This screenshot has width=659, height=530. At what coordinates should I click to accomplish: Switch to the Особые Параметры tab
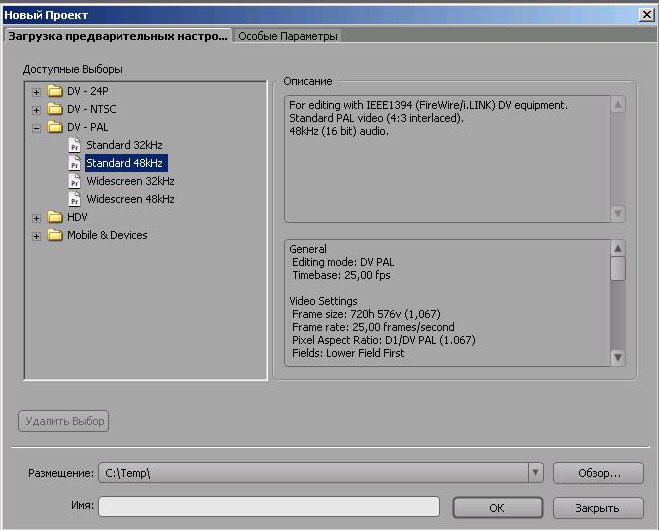pos(288,36)
